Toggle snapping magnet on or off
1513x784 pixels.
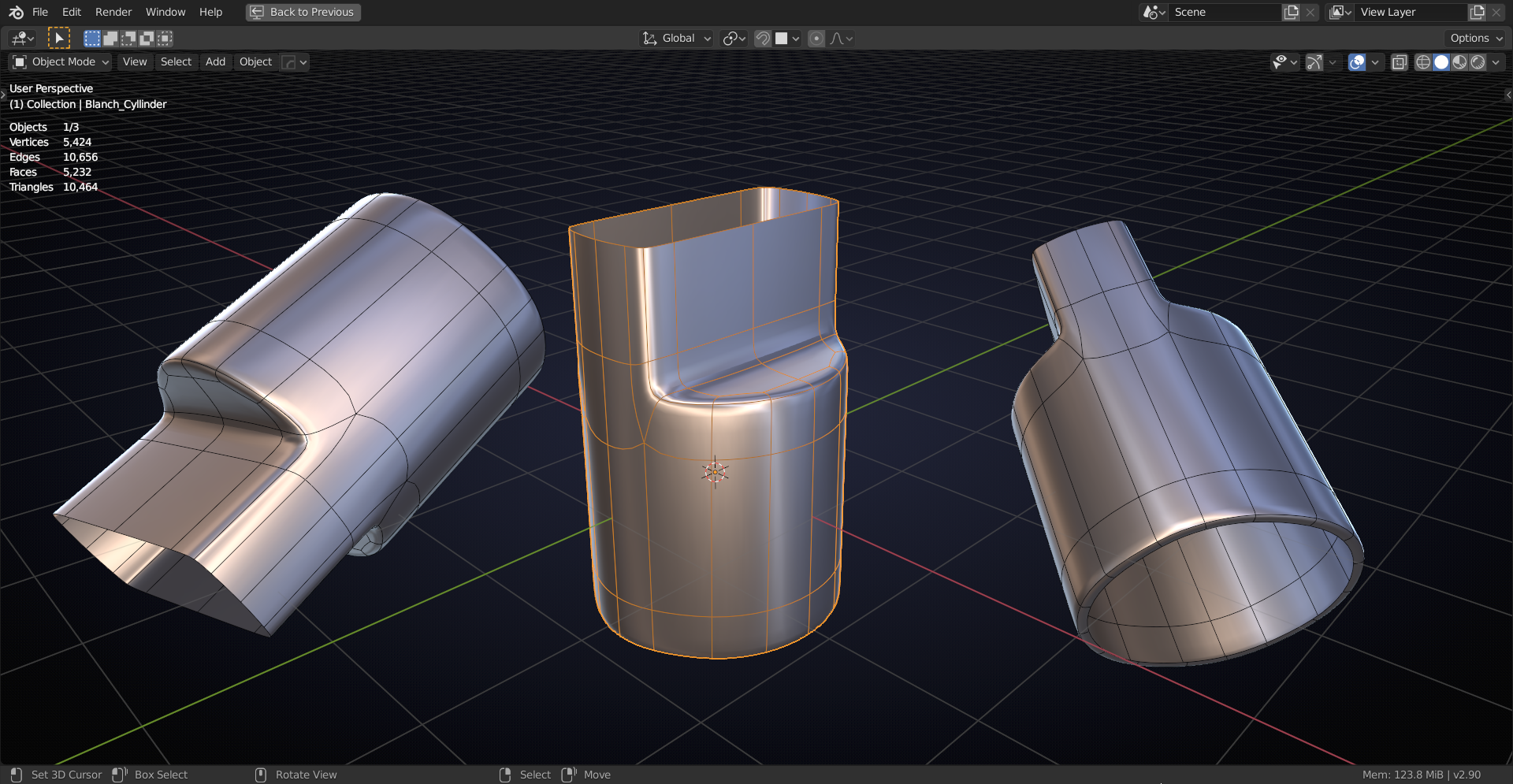[763, 38]
